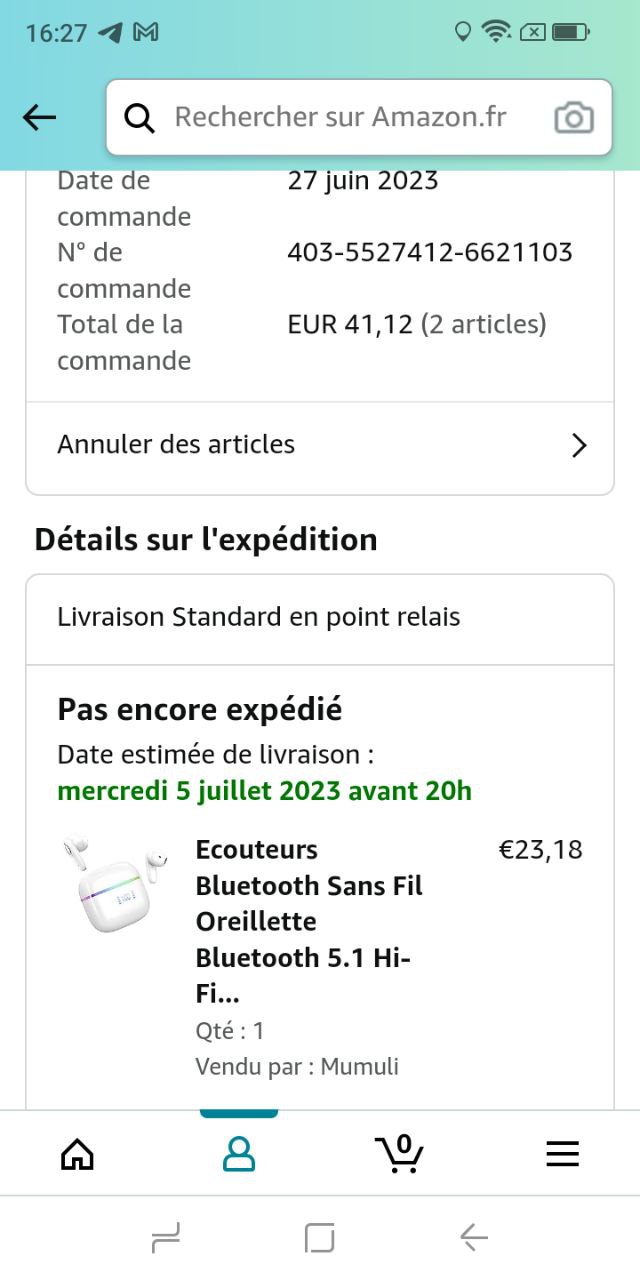Screen dimensions: 640x1280
Task: Open the shopping cart
Action: [x=400, y=1154]
